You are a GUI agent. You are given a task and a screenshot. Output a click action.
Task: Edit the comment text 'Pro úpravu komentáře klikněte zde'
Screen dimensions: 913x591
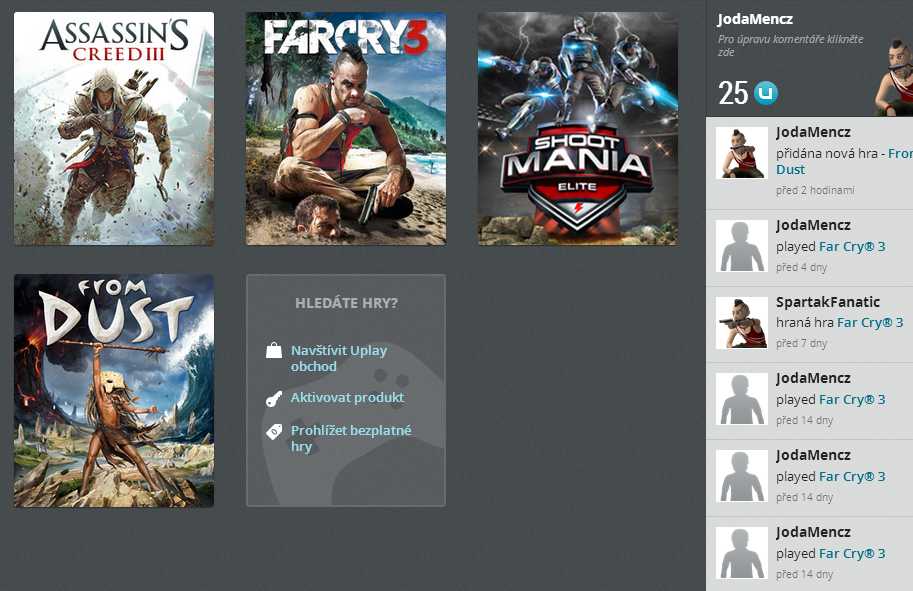click(790, 47)
